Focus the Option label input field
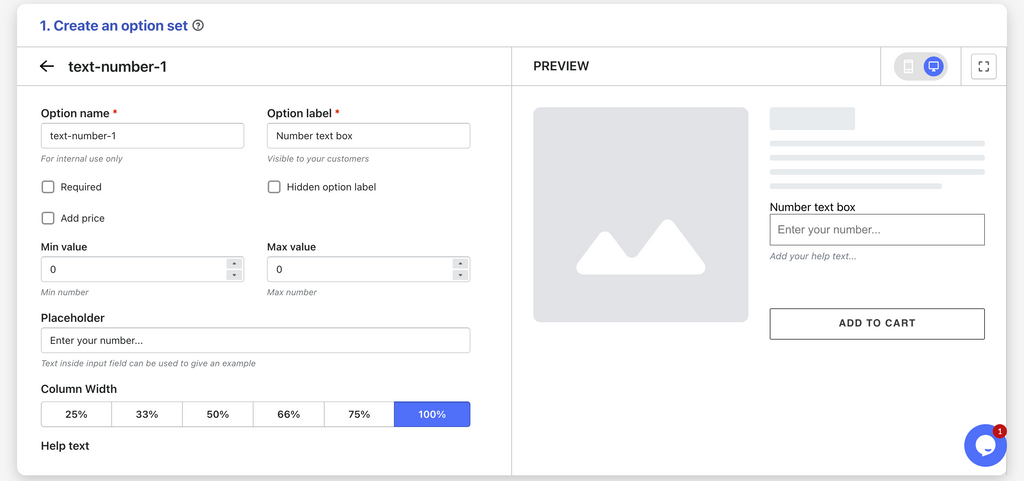Image resolution: width=1024 pixels, height=481 pixels. [x=368, y=136]
